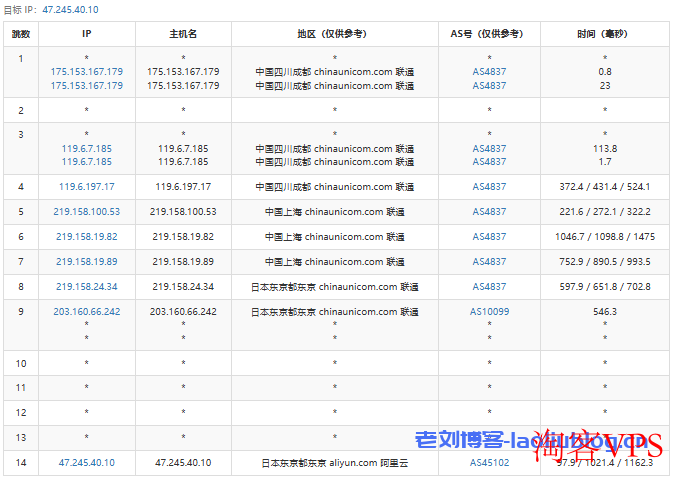Select time value 597.9 / 651.8 / 702.8

click(605, 286)
